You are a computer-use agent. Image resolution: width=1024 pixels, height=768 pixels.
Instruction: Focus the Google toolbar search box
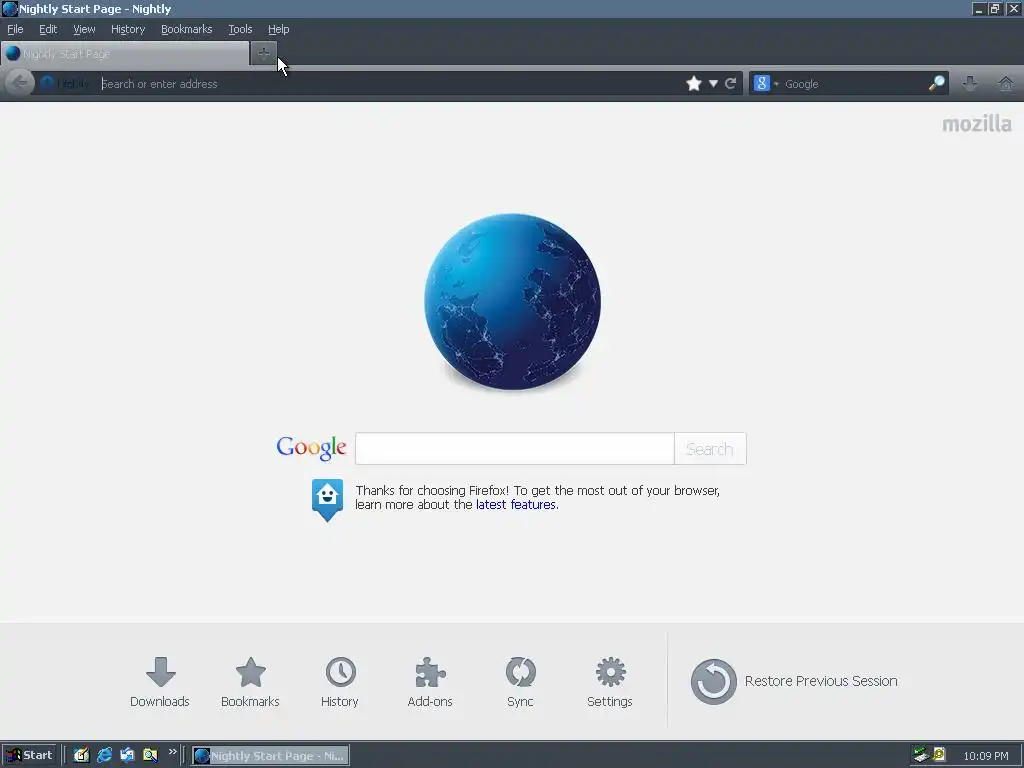tap(854, 84)
